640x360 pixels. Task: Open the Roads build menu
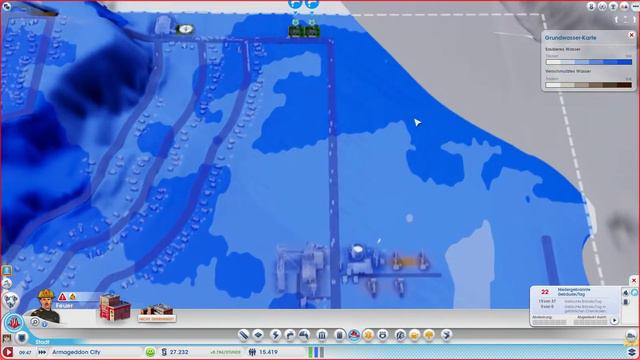coord(243,335)
